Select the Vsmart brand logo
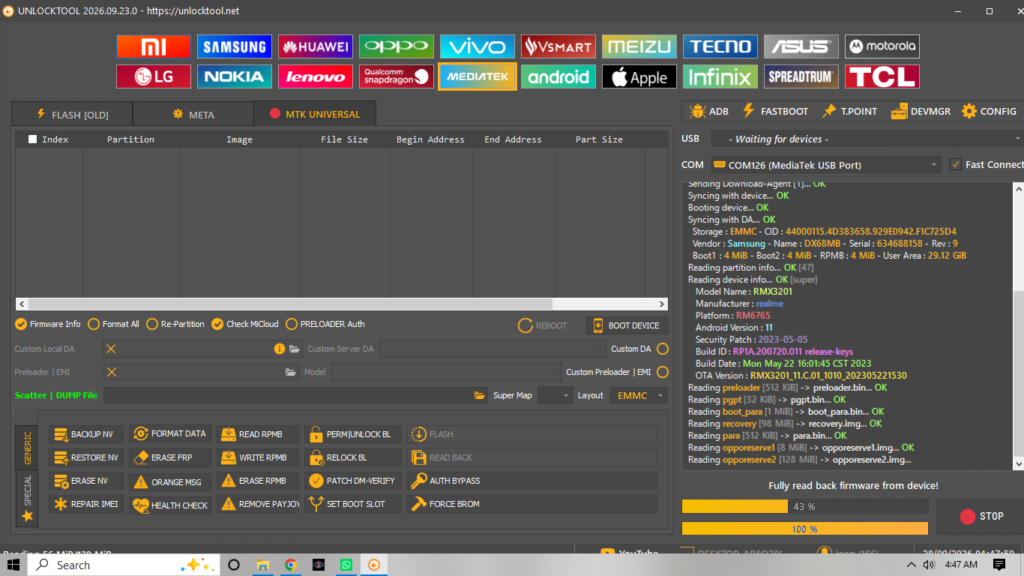 pyautogui.click(x=558, y=46)
